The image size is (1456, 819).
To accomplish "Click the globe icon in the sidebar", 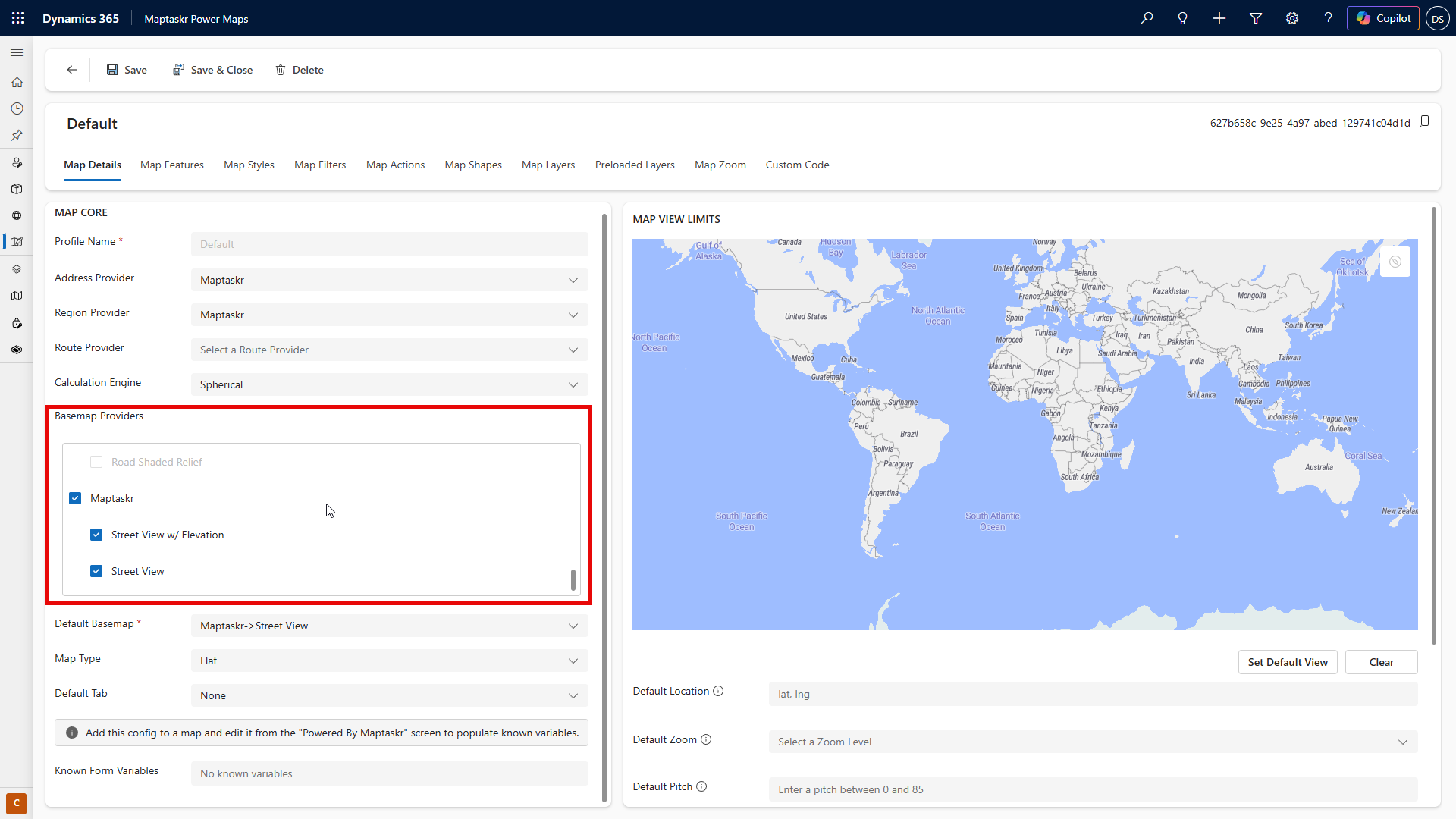I will click(x=17, y=215).
